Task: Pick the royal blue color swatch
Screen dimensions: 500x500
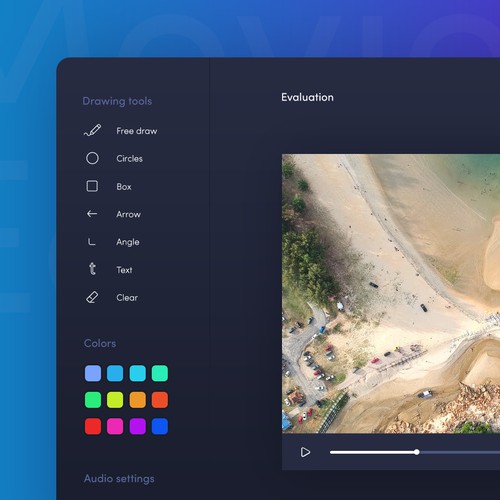Action: click(160, 426)
